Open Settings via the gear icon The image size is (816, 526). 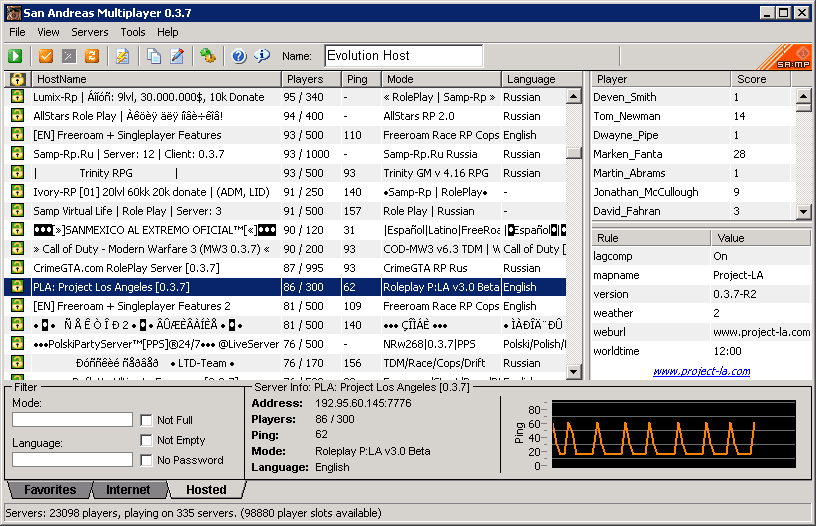pos(208,56)
